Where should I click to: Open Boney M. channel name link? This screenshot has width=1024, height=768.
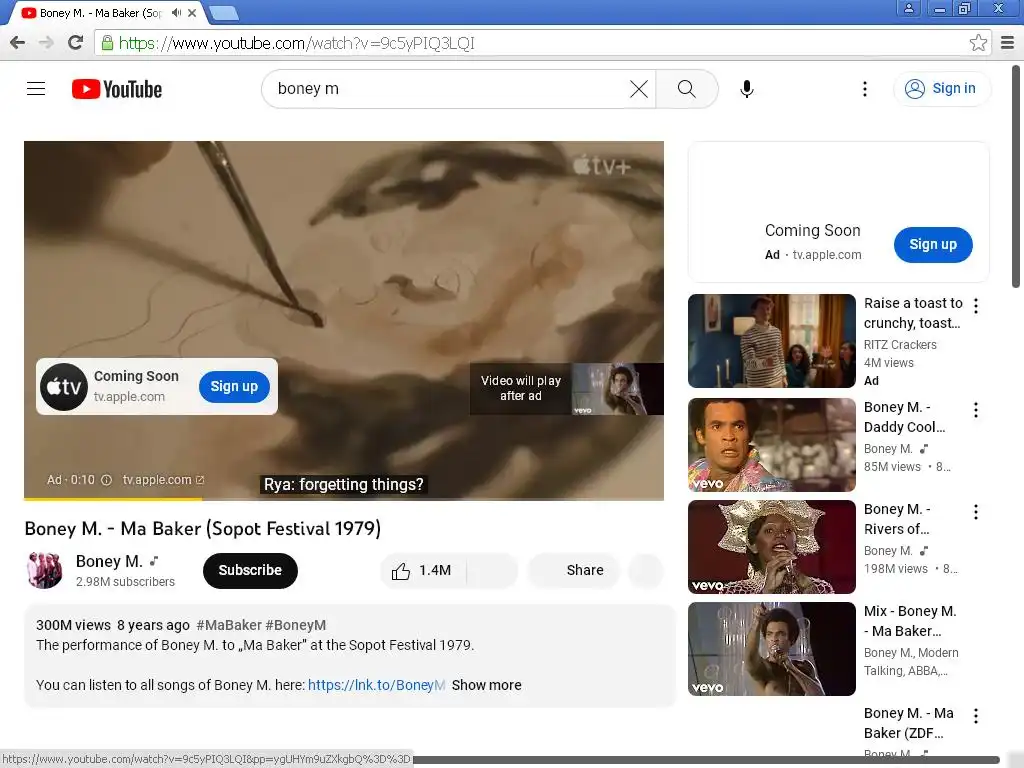[x=109, y=562]
